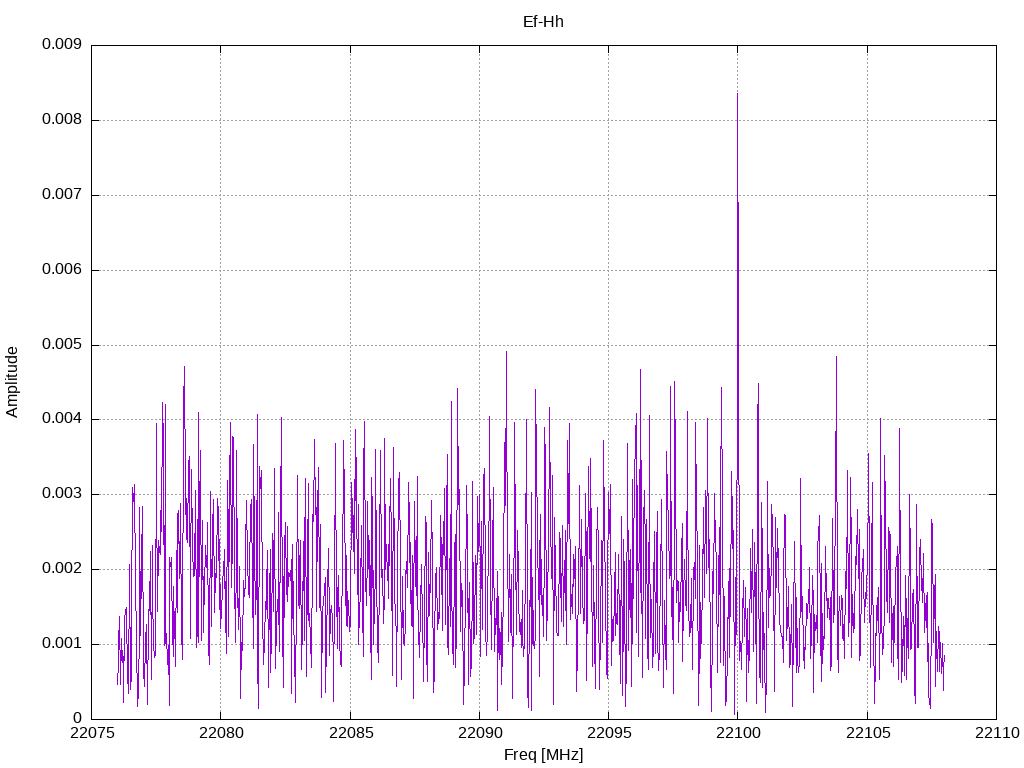Click the tip of the tallest spike near 22100
The height and width of the screenshot is (768, 1024).
tap(737, 94)
